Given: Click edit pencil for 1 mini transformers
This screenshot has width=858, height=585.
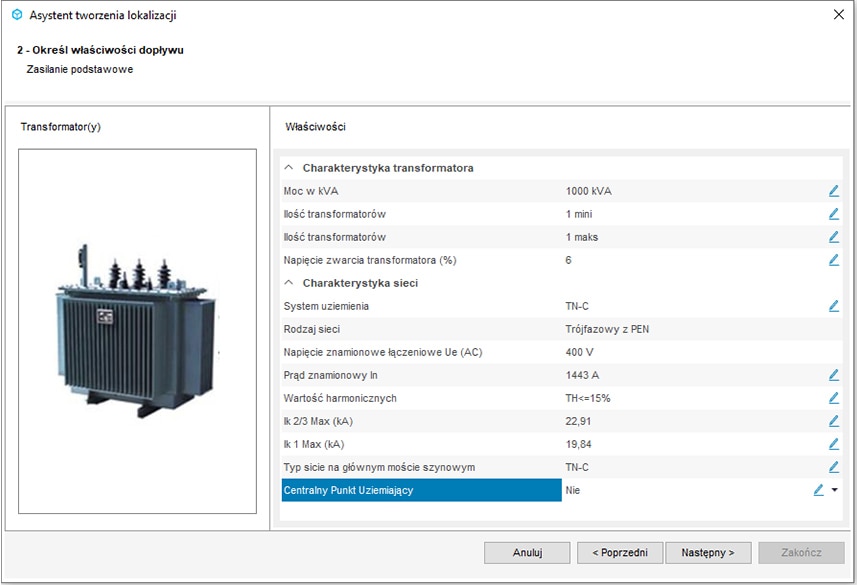Looking at the screenshot, I should point(833,214).
